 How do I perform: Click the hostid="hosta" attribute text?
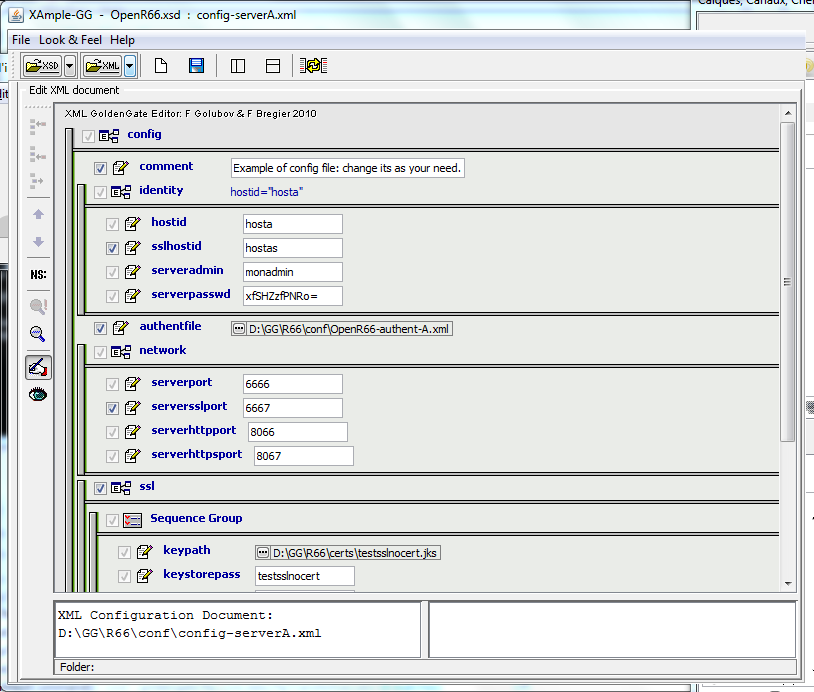(267, 192)
